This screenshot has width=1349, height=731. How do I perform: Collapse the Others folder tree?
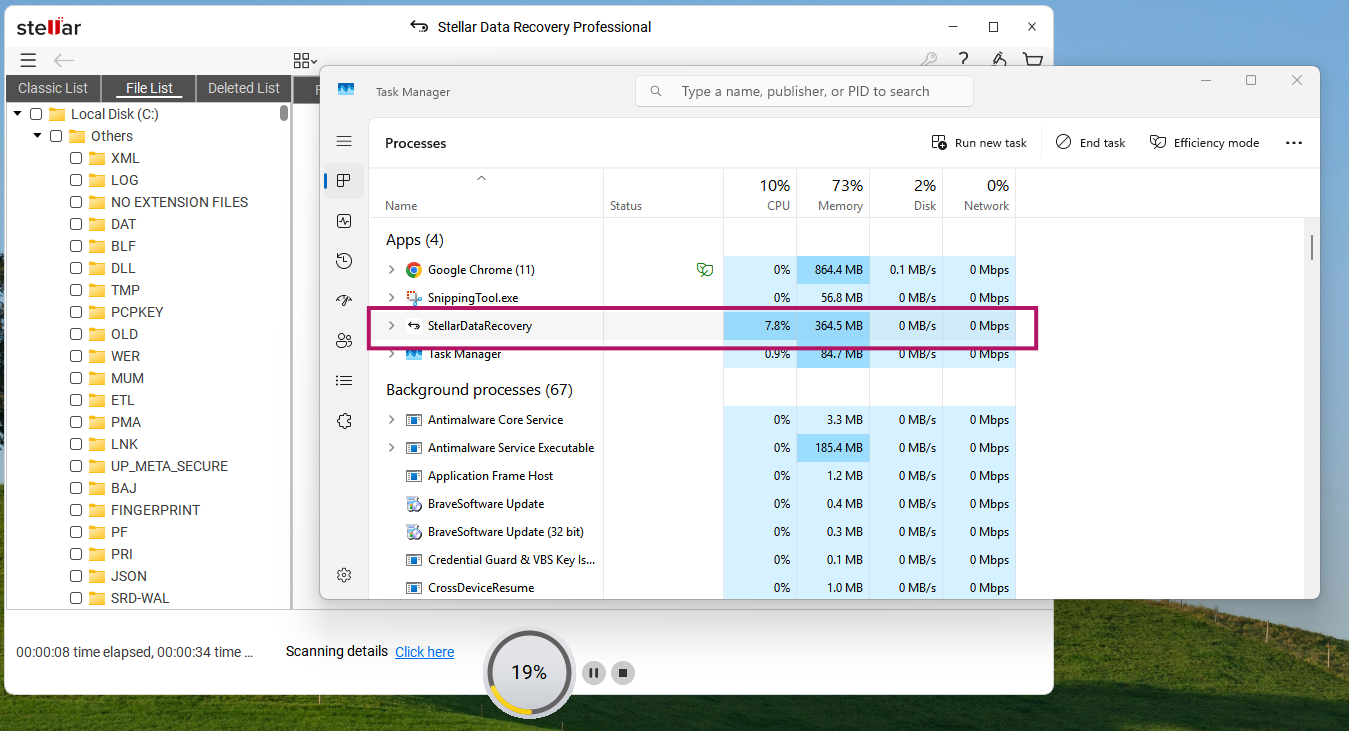(x=36, y=135)
